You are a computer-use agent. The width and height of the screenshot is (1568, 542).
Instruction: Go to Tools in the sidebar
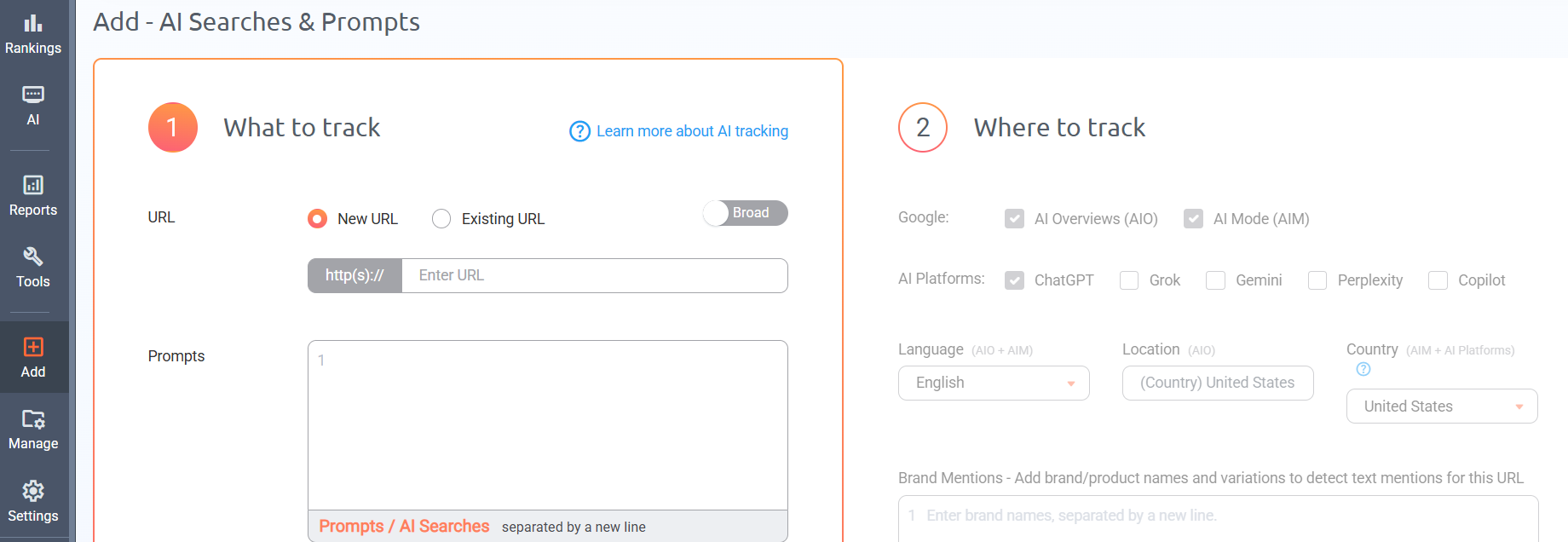(33, 282)
